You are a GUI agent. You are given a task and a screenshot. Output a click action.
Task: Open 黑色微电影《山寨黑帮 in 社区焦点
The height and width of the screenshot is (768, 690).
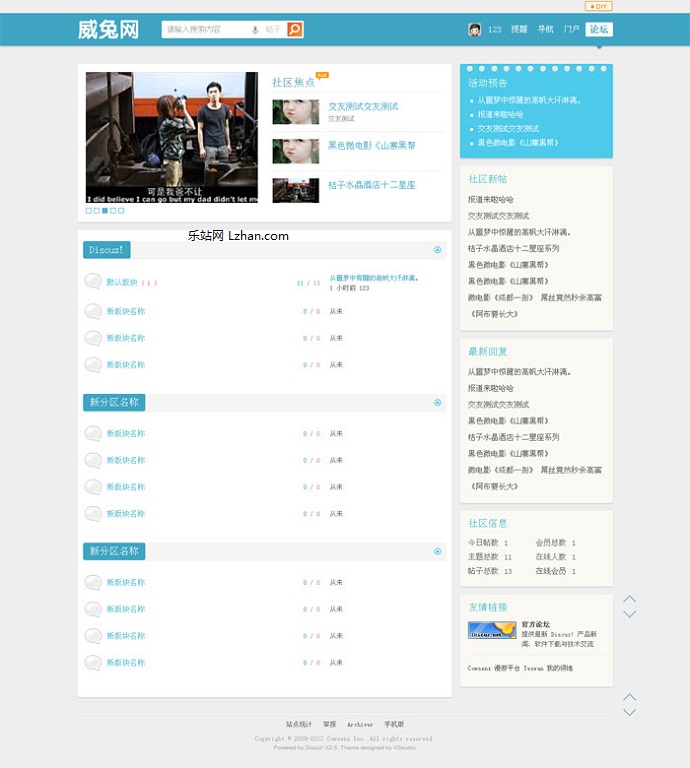[x=372, y=145]
